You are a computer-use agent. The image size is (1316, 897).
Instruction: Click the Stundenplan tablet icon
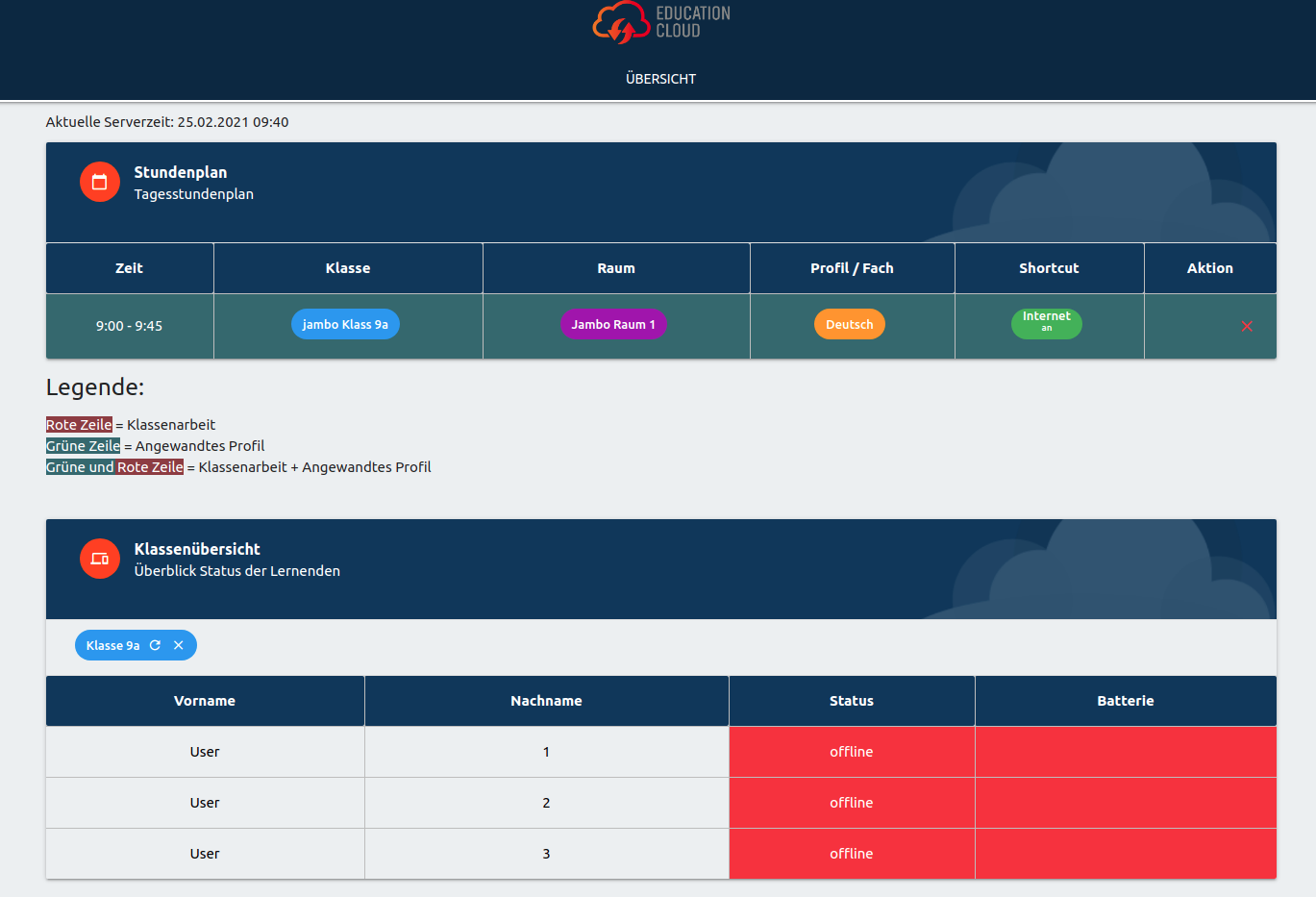[x=99, y=181]
